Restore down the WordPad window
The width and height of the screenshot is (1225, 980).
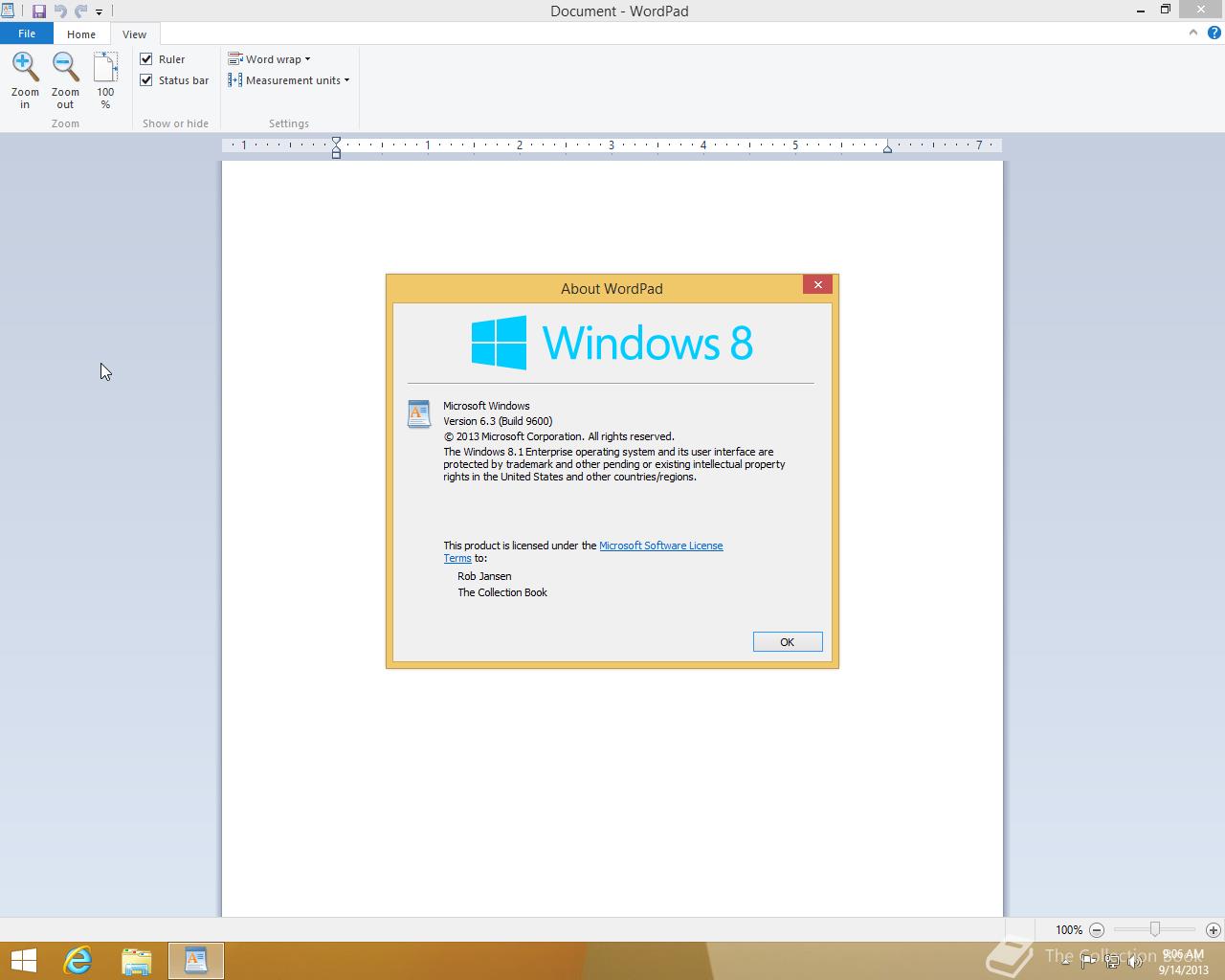point(1166,10)
